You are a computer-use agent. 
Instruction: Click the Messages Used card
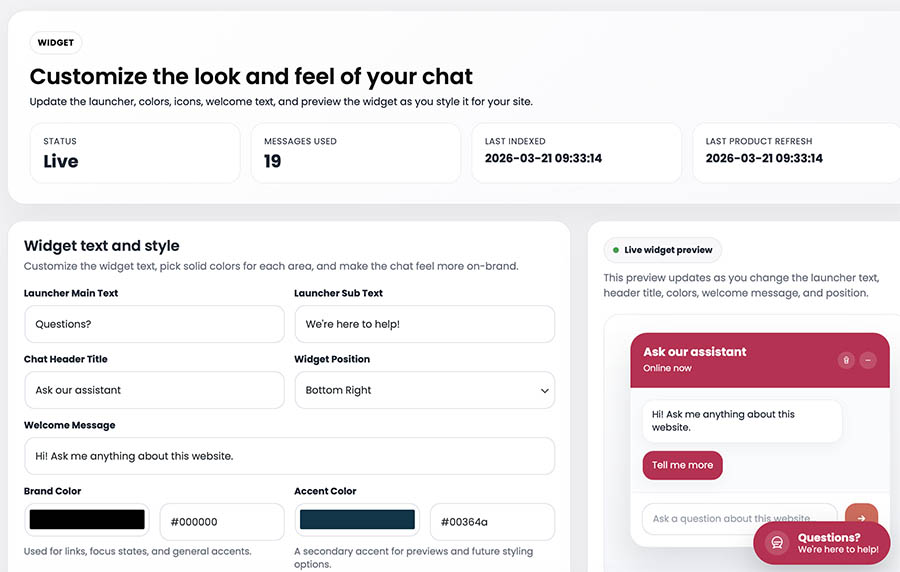[x=355, y=153]
